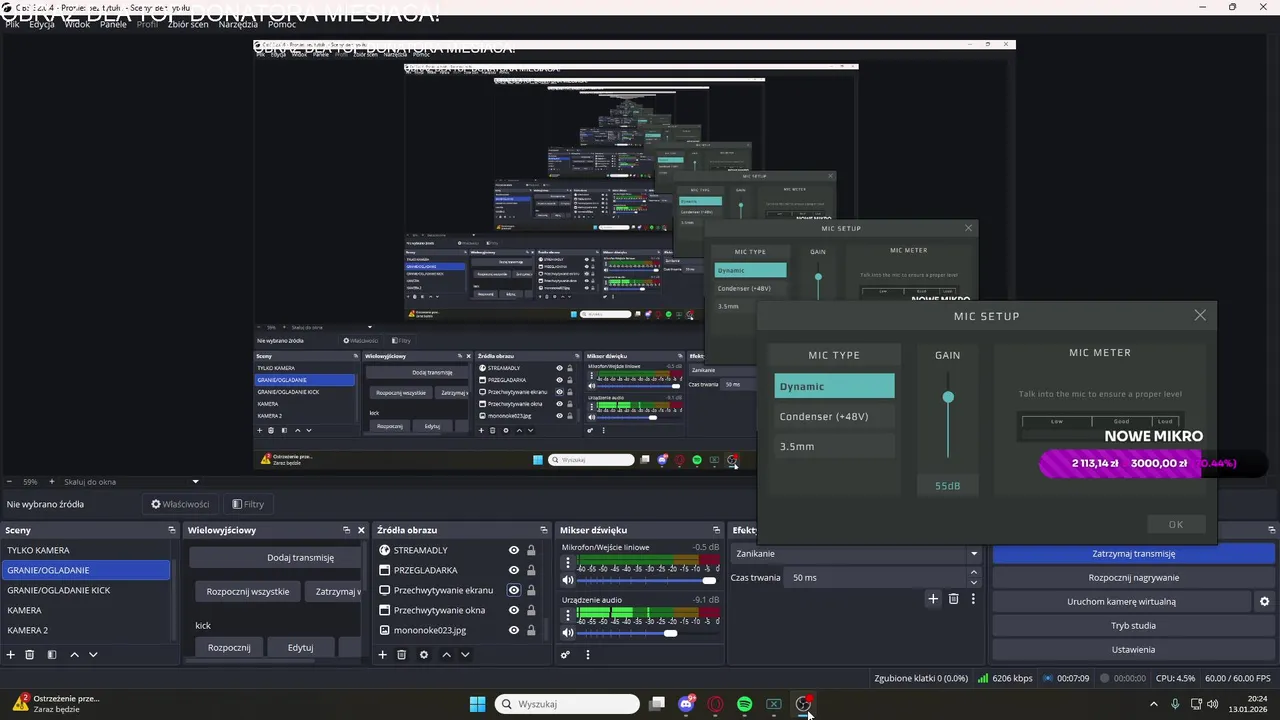Select KAMERA 2 scene
1280x720 pixels.
(x=85, y=630)
